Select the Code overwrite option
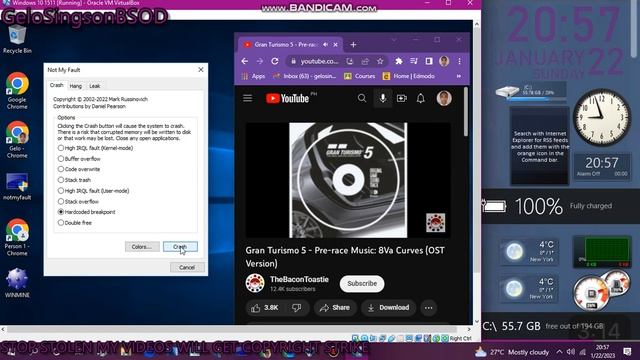640x360 pixels. point(61,169)
